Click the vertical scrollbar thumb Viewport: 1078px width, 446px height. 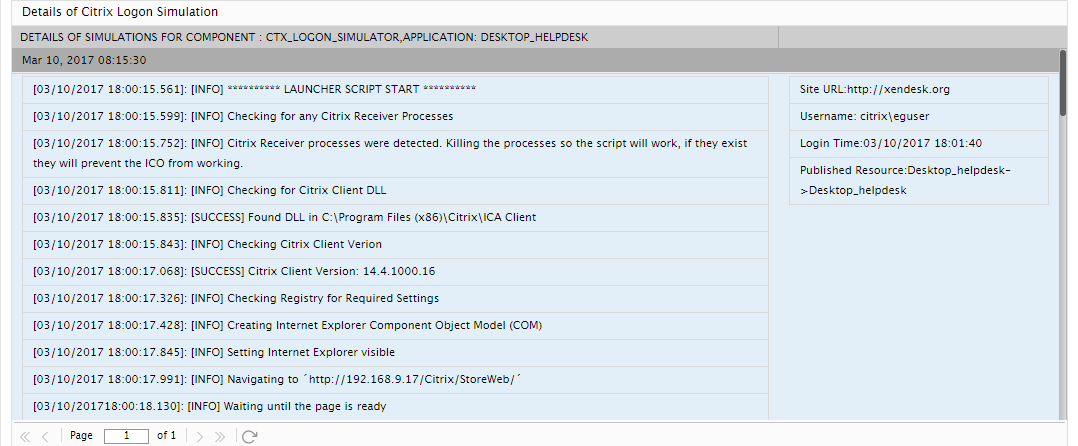pos(1063,82)
